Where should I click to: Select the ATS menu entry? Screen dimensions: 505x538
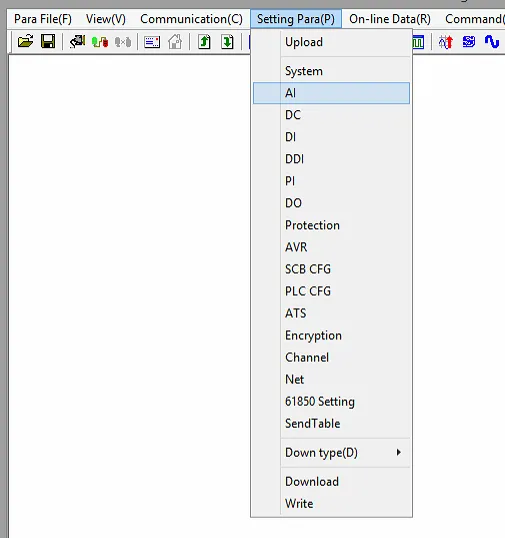click(331, 313)
